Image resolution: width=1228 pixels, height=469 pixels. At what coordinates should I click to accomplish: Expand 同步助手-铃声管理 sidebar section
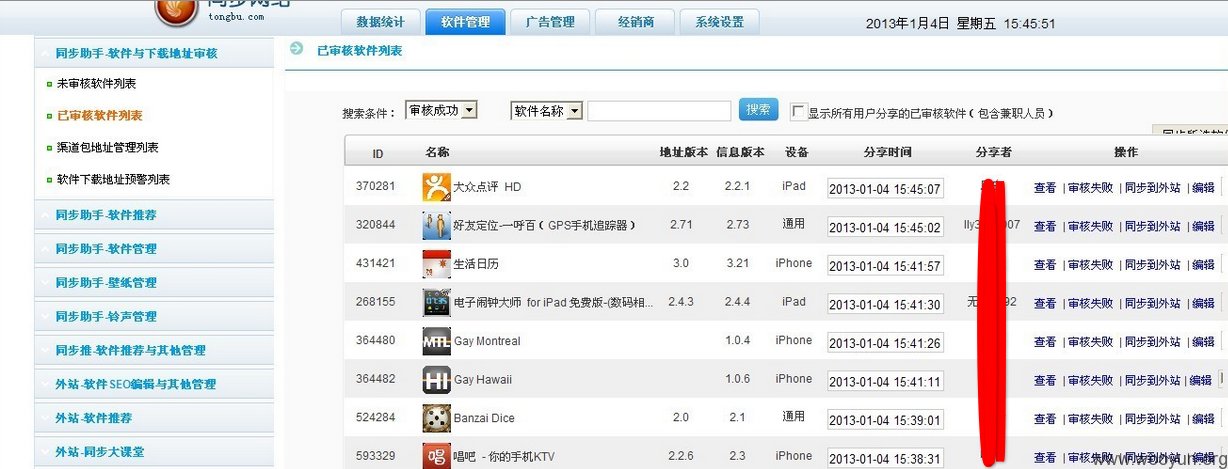(x=154, y=317)
